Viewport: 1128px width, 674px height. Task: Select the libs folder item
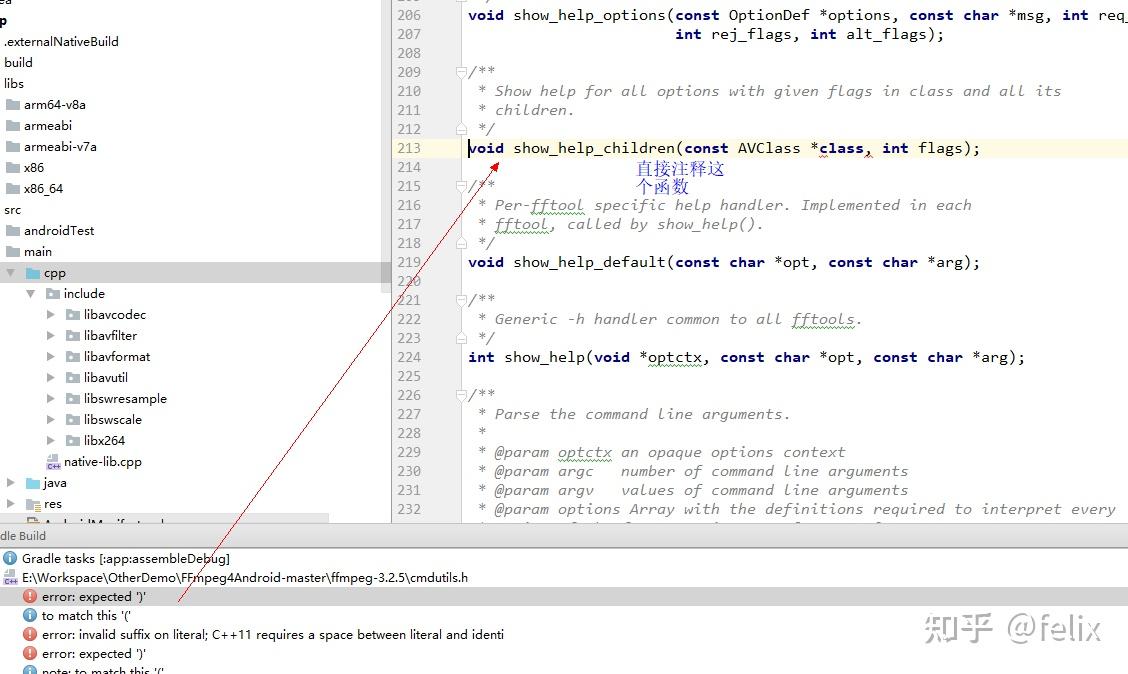coord(14,83)
